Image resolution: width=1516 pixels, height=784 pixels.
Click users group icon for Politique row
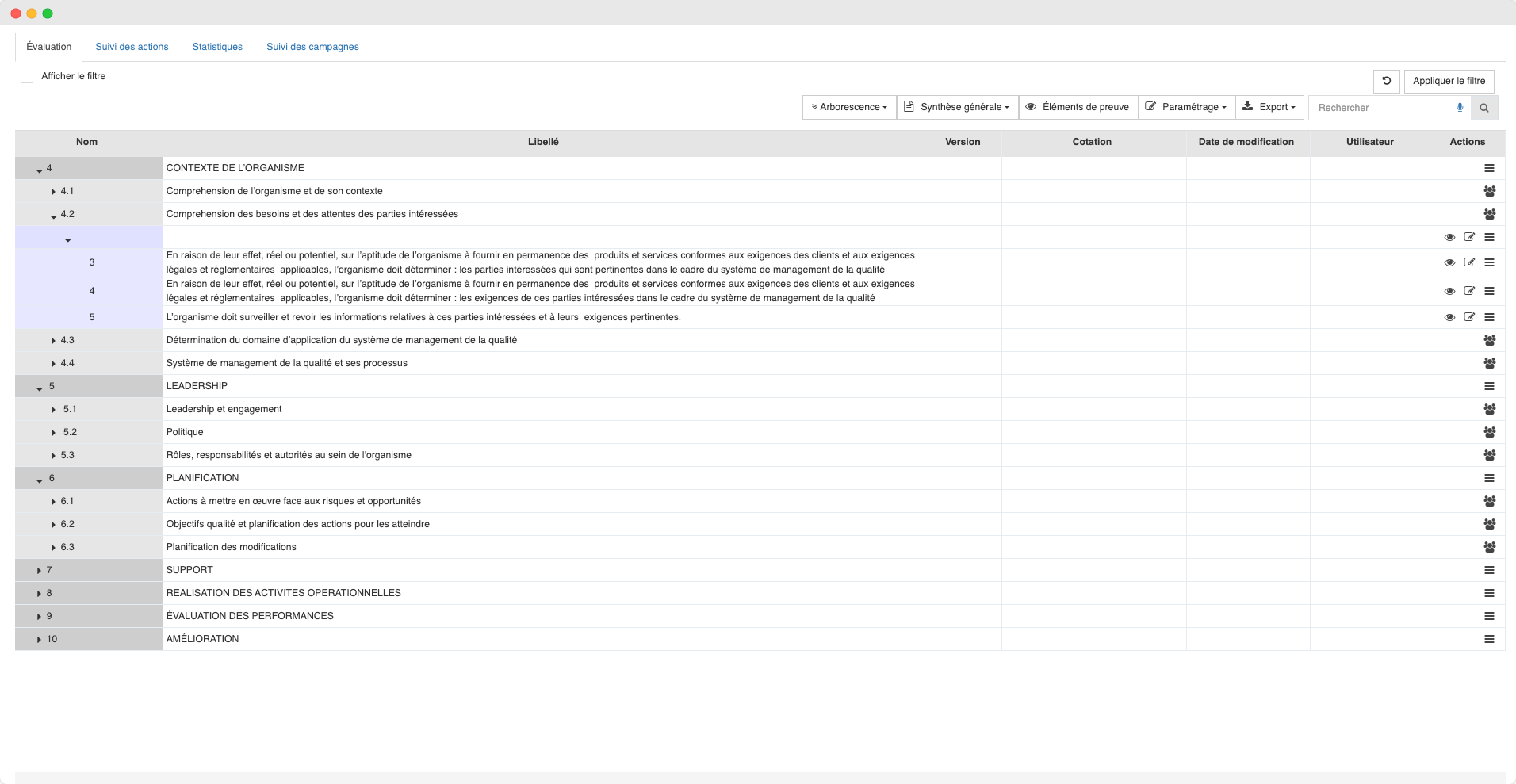(1489, 432)
